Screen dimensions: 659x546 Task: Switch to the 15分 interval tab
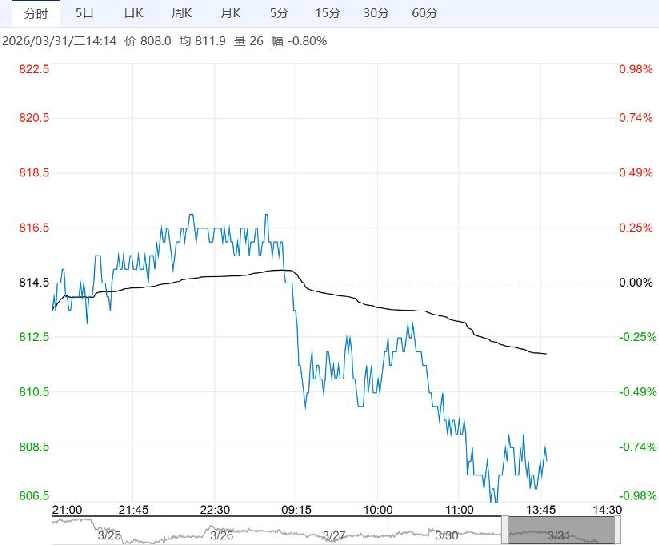327,13
